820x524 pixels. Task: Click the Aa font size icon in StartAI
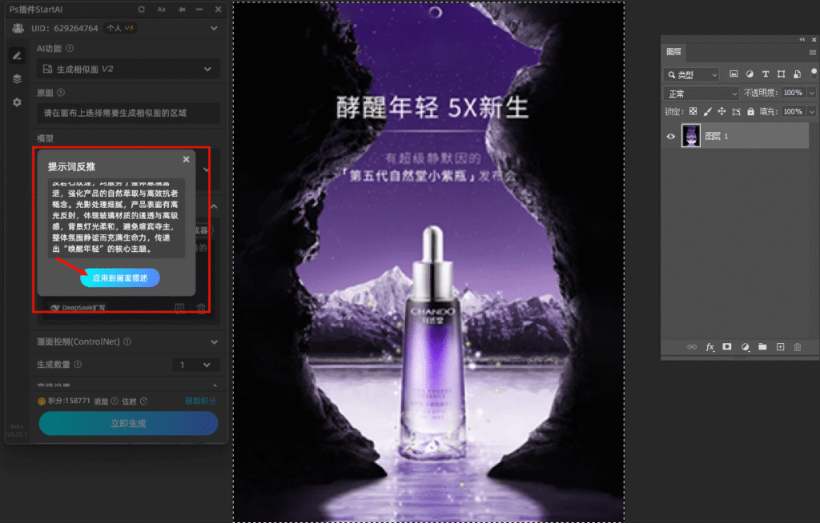[x=161, y=9]
